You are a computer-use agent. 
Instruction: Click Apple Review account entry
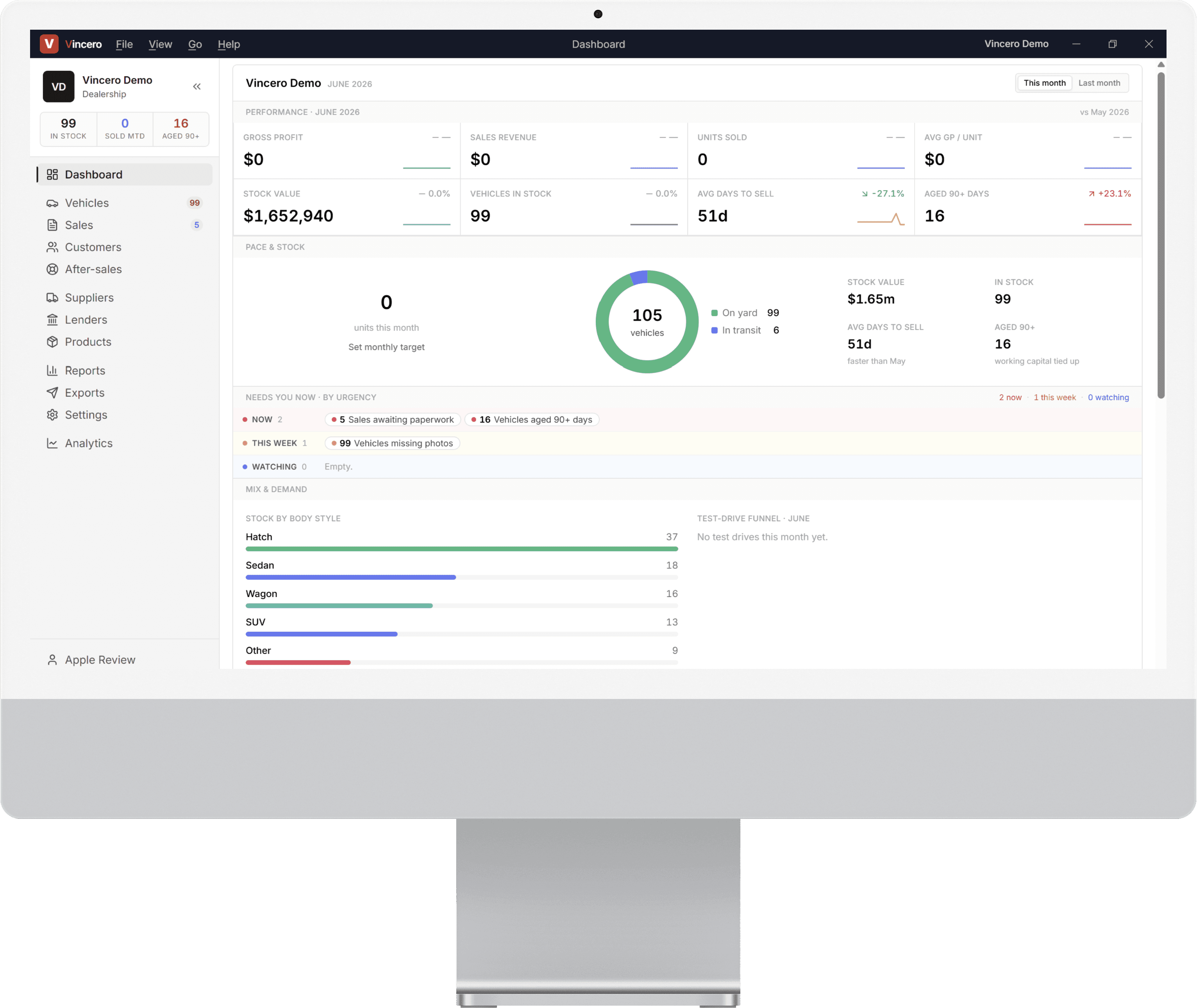click(x=125, y=660)
